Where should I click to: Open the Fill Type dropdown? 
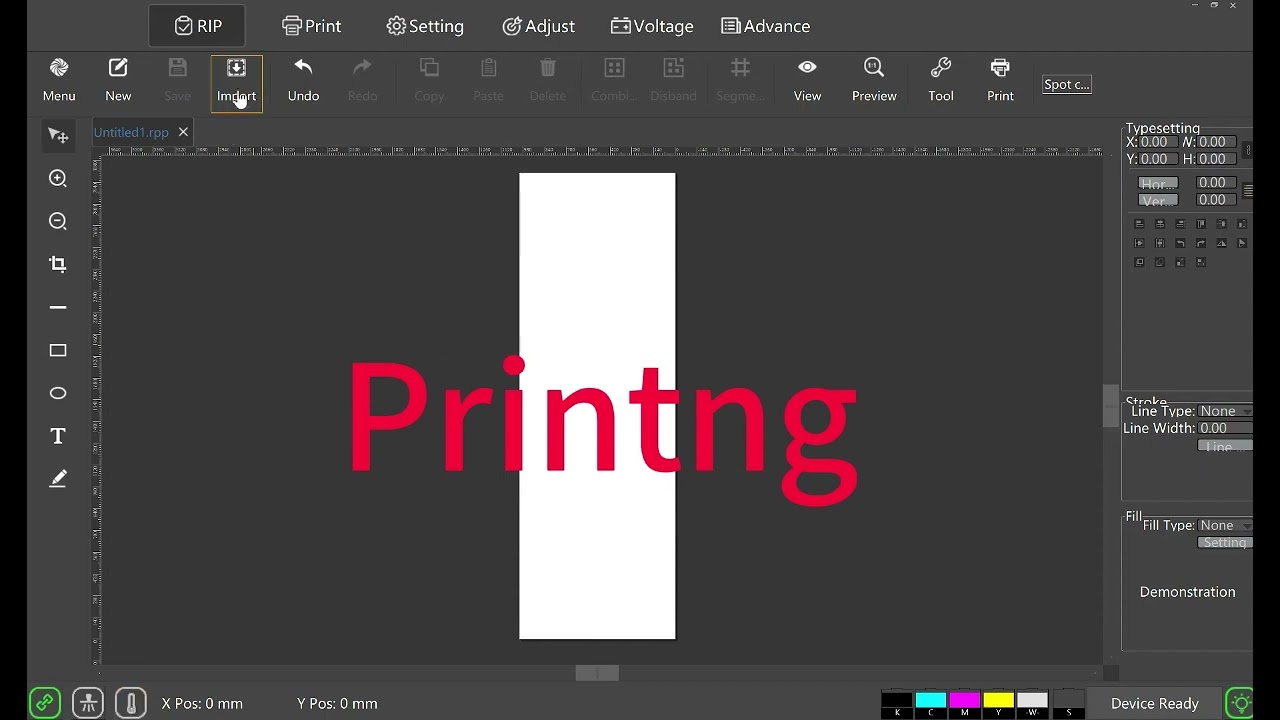(1225, 525)
